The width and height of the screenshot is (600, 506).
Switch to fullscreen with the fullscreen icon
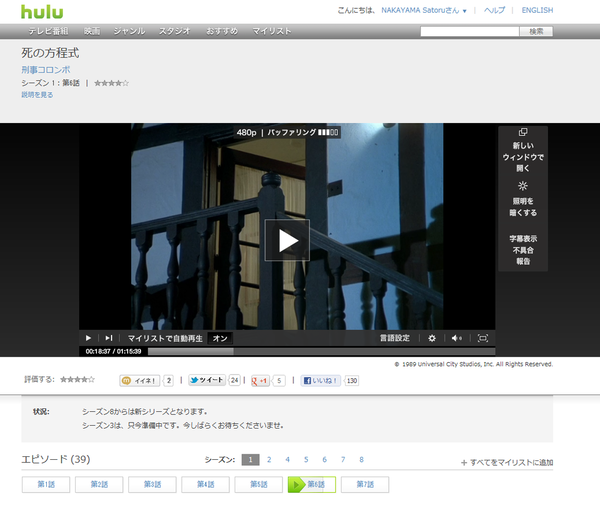483,338
